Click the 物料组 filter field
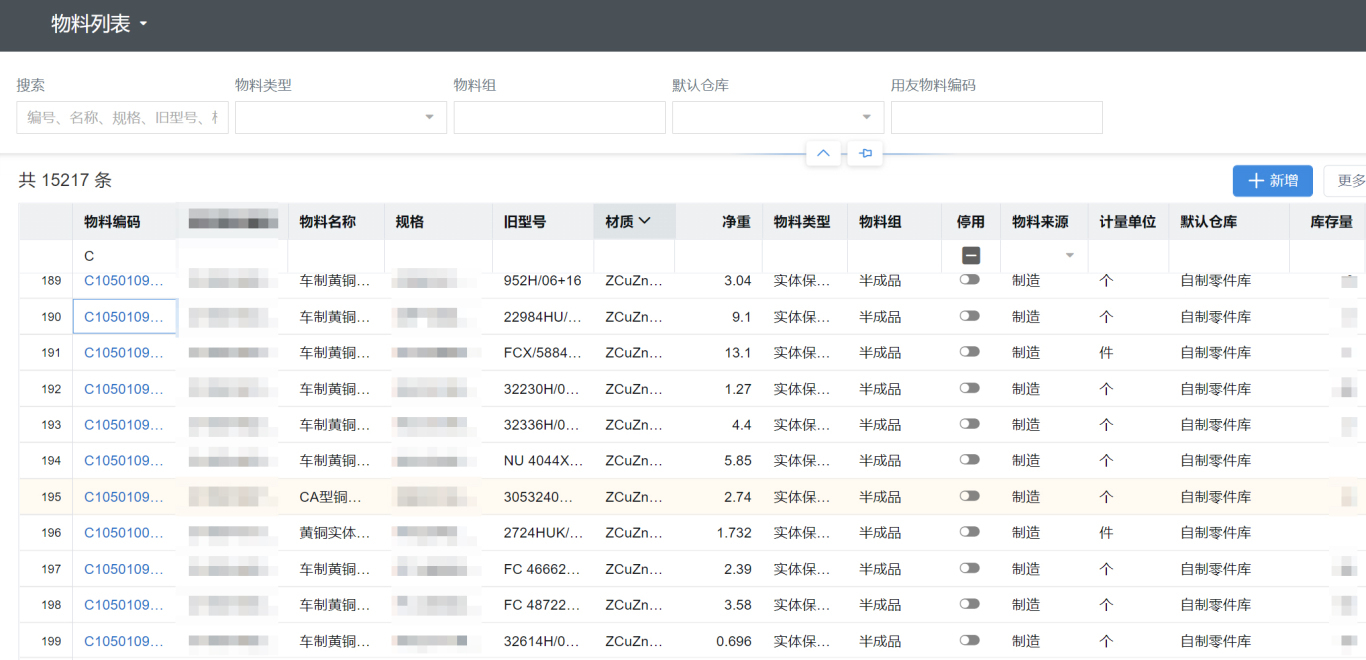This screenshot has height=660, width=1366. 560,117
